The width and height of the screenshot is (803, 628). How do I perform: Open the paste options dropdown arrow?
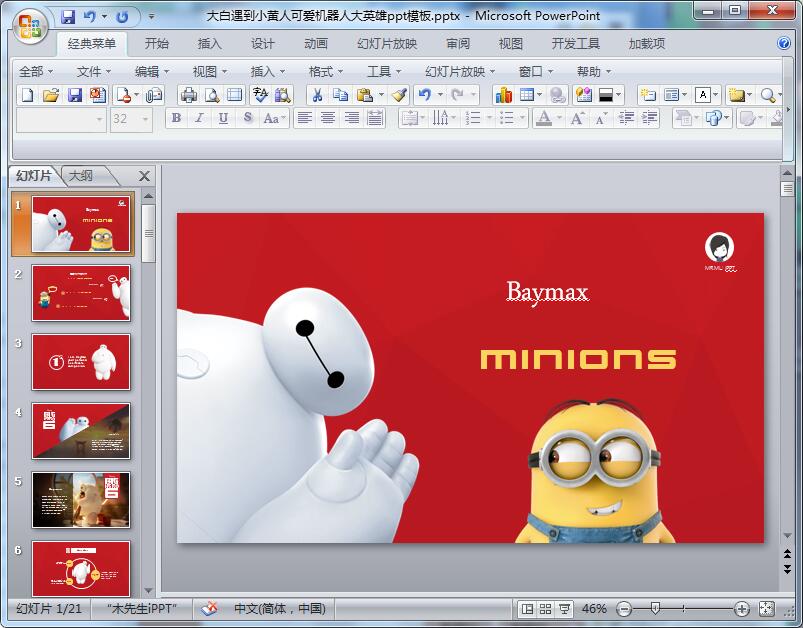[381, 95]
